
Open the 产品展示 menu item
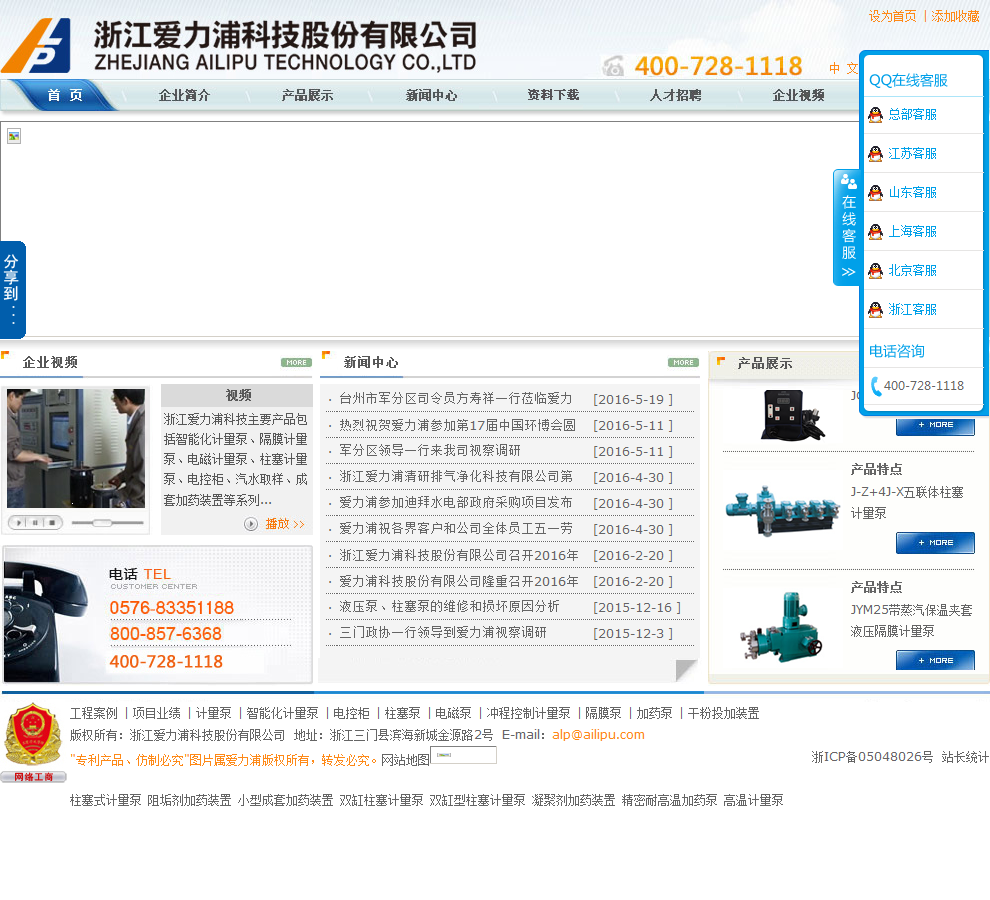coord(307,95)
